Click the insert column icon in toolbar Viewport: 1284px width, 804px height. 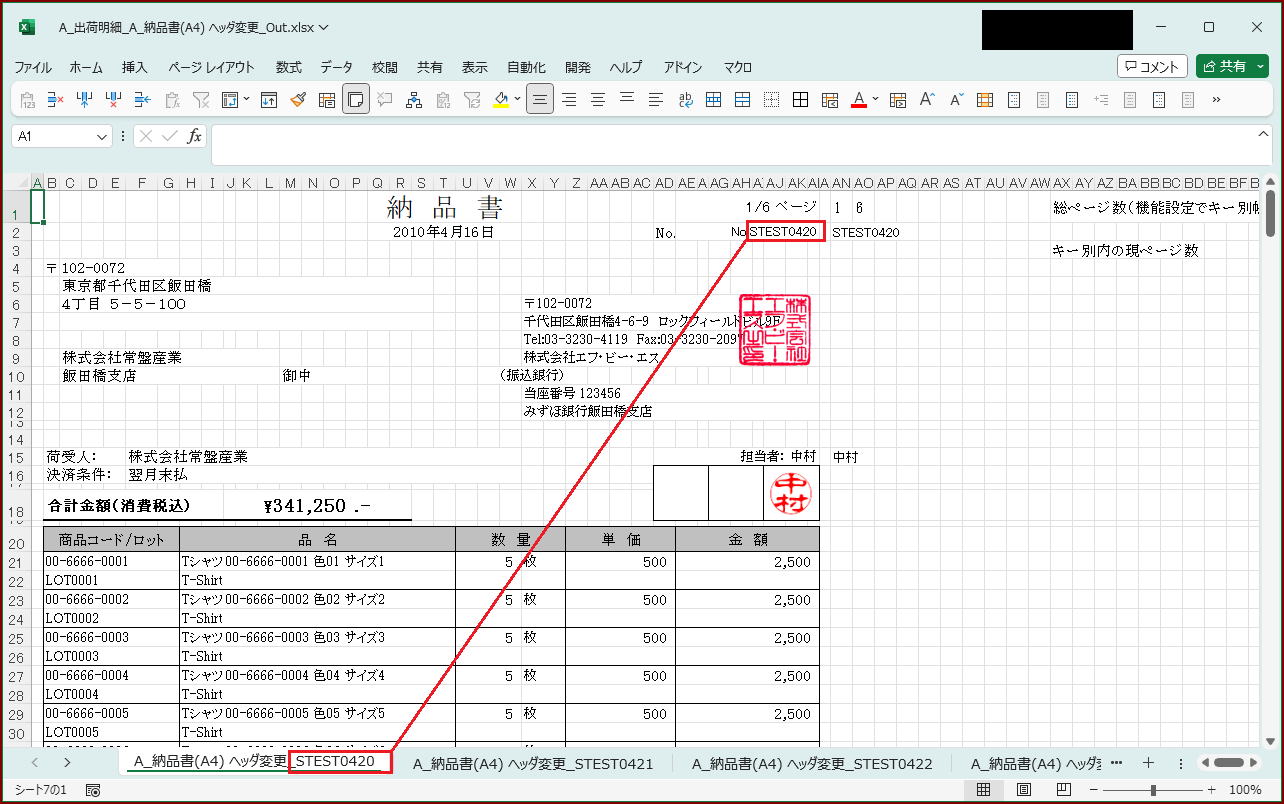pos(85,99)
